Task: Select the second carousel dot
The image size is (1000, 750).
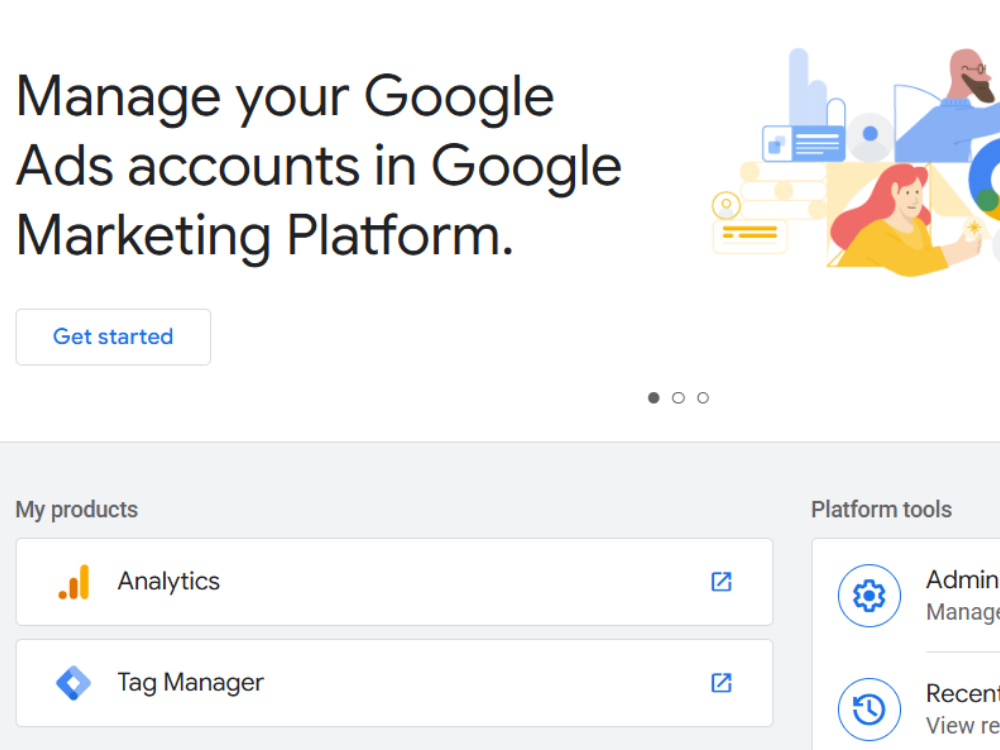Action: click(679, 398)
